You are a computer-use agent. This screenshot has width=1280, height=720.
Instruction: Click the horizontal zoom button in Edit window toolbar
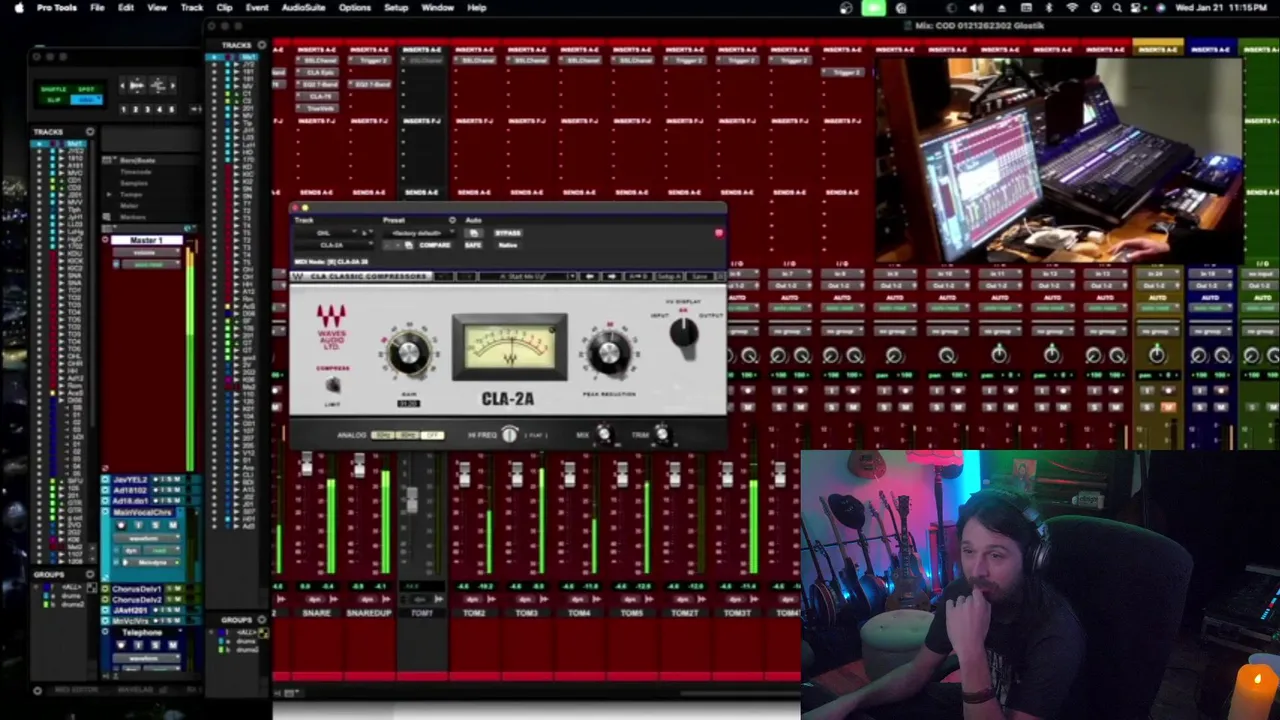(137, 85)
